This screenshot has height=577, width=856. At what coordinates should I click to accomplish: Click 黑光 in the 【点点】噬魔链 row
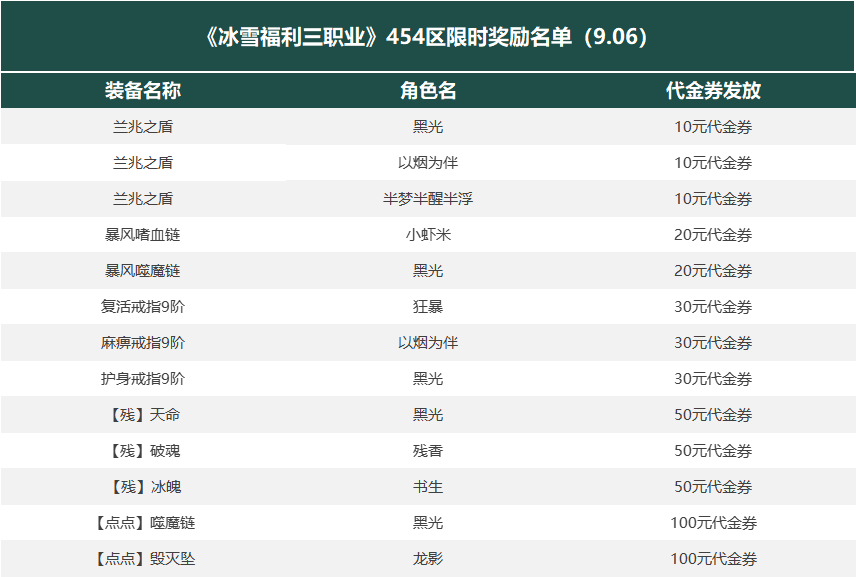coord(427,523)
